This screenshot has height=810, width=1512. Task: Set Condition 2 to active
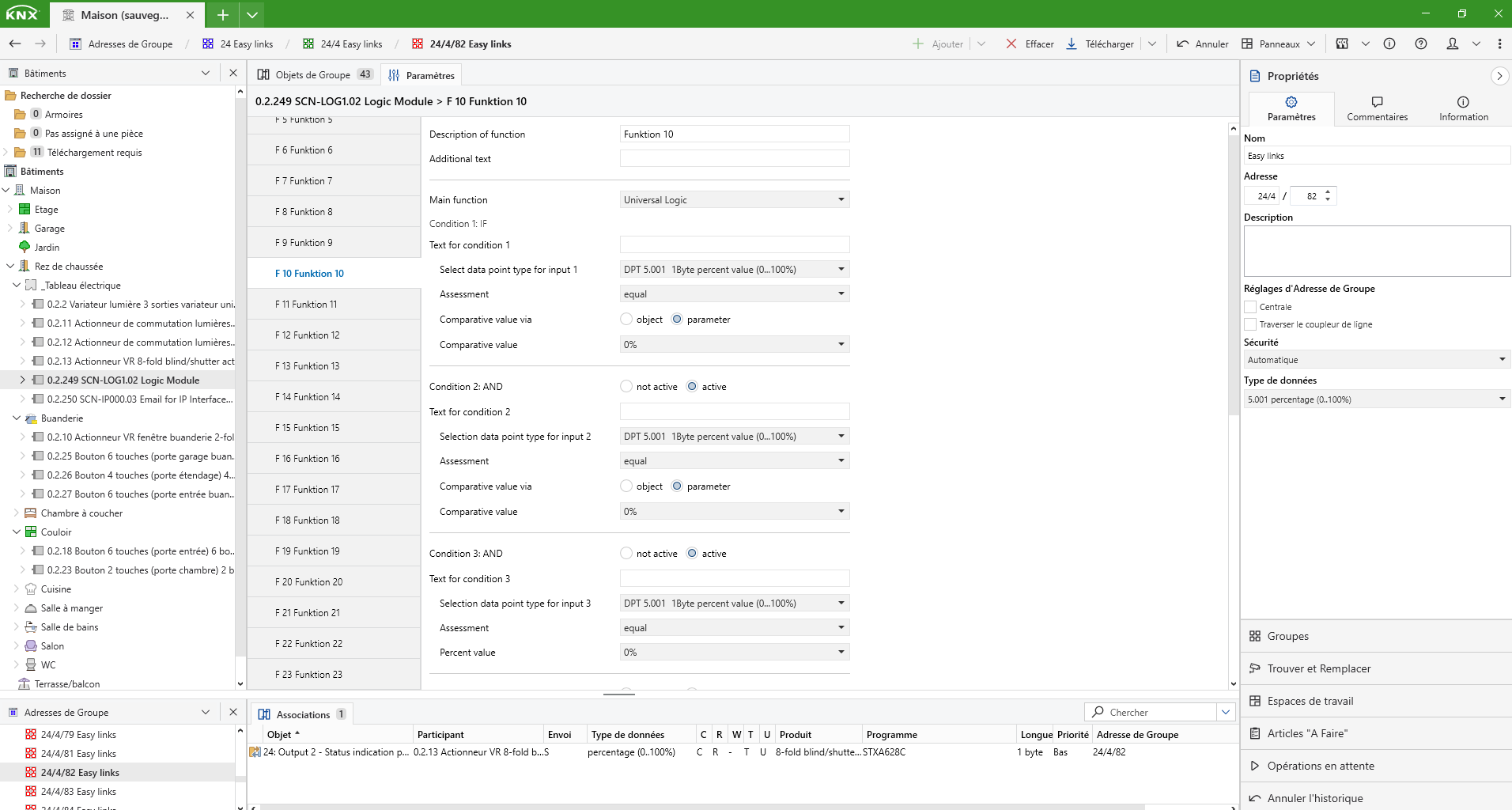click(x=692, y=387)
